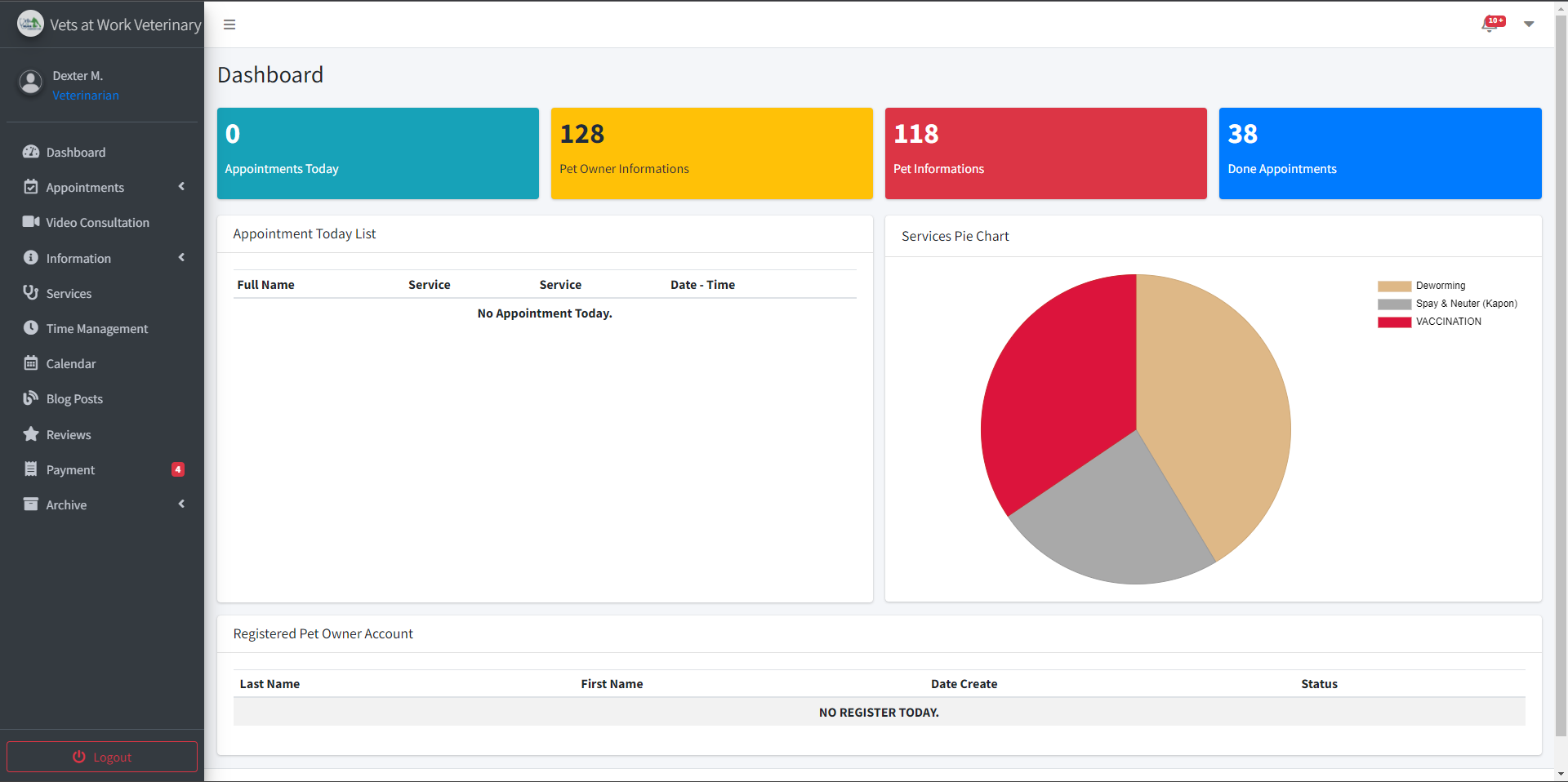Click the Appointments calendar-check icon
Screen dimensions: 1568x782
(x=31, y=187)
